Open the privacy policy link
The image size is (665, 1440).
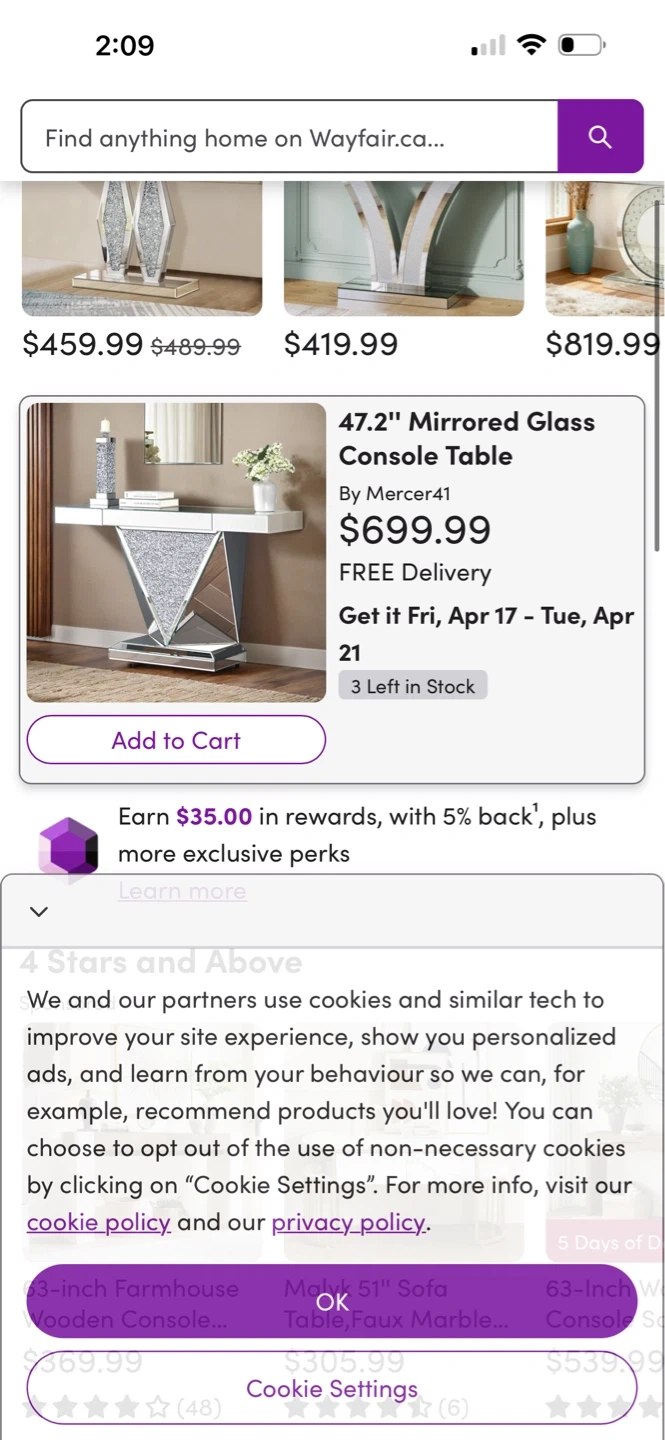pos(348,1222)
